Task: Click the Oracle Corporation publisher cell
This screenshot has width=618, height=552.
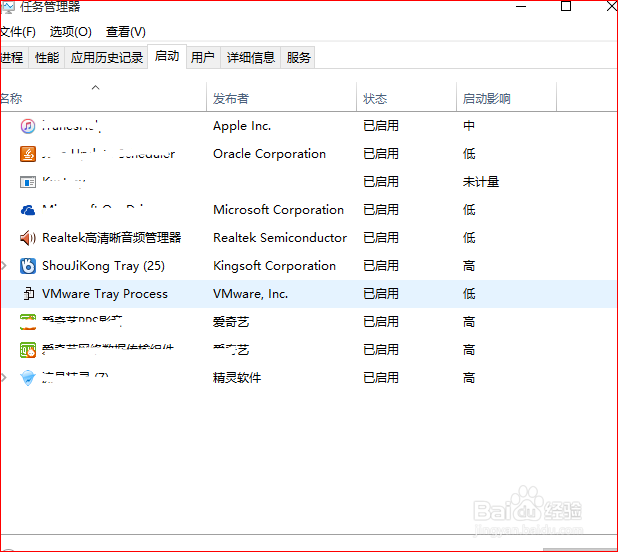Action: (x=270, y=154)
